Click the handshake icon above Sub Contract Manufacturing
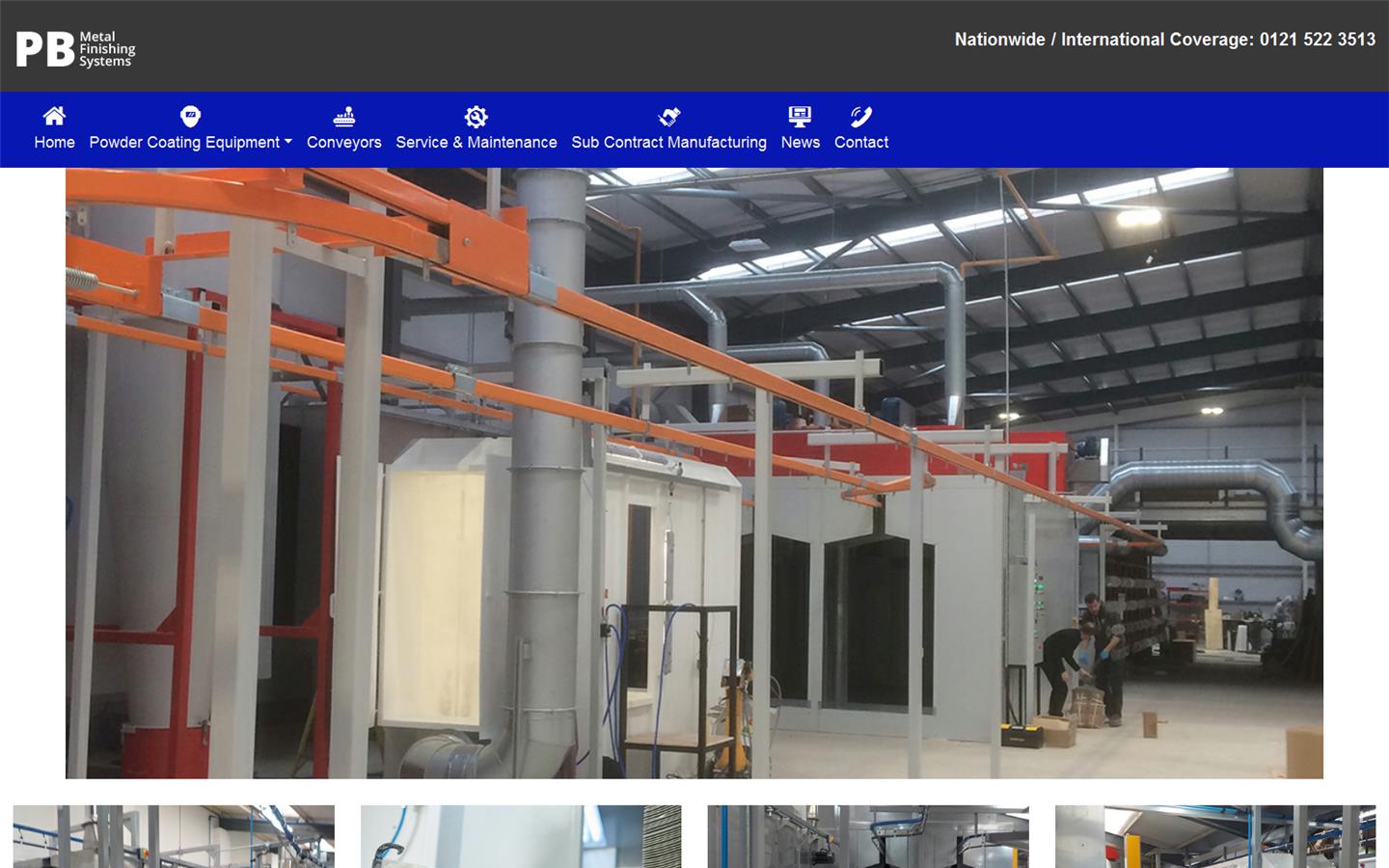 click(x=669, y=114)
